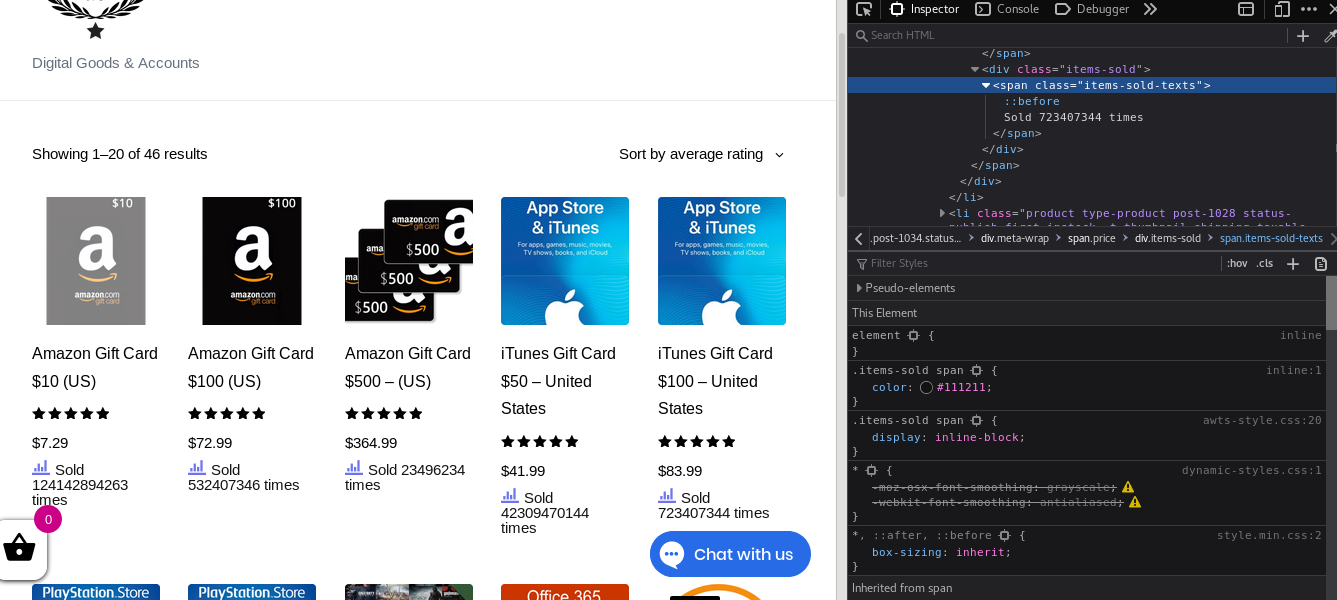Image resolution: width=1337 pixels, height=600 pixels.
Task: Click the chart icon beside Sold 124142894263
Action: pos(41,467)
